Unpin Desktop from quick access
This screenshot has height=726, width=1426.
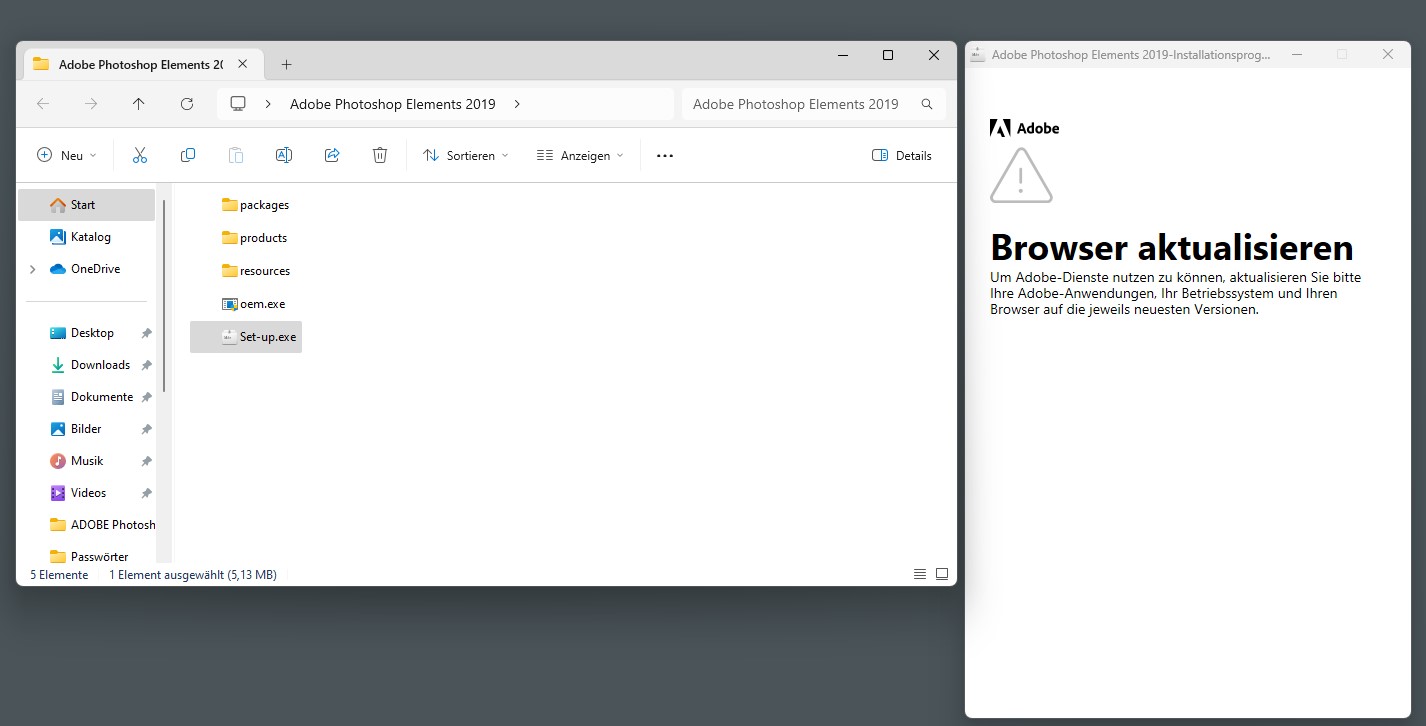pos(147,333)
